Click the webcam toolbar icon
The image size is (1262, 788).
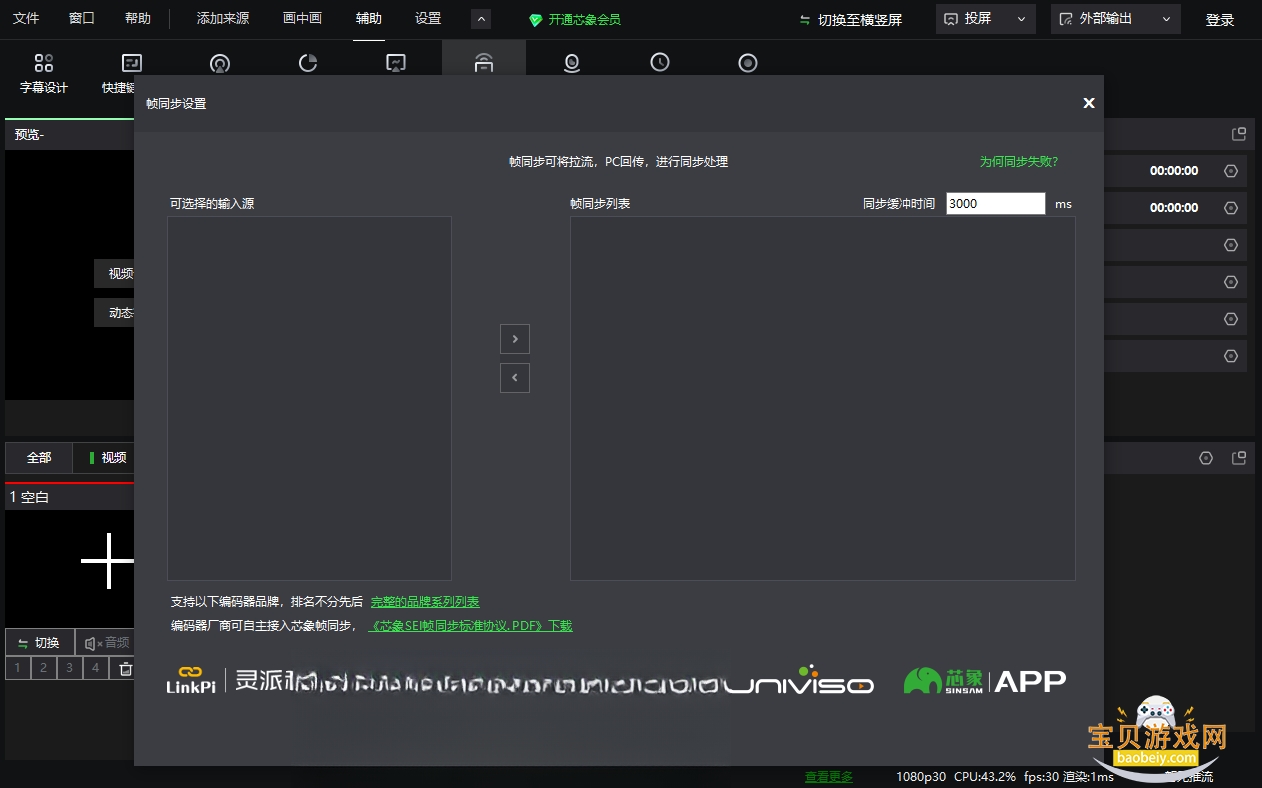click(572, 63)
